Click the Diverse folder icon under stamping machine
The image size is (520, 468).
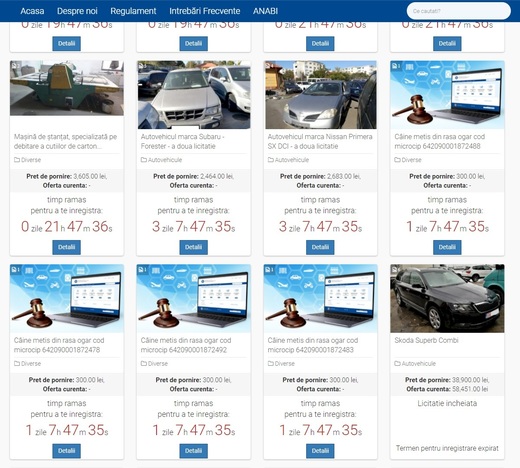coord(17,160)
